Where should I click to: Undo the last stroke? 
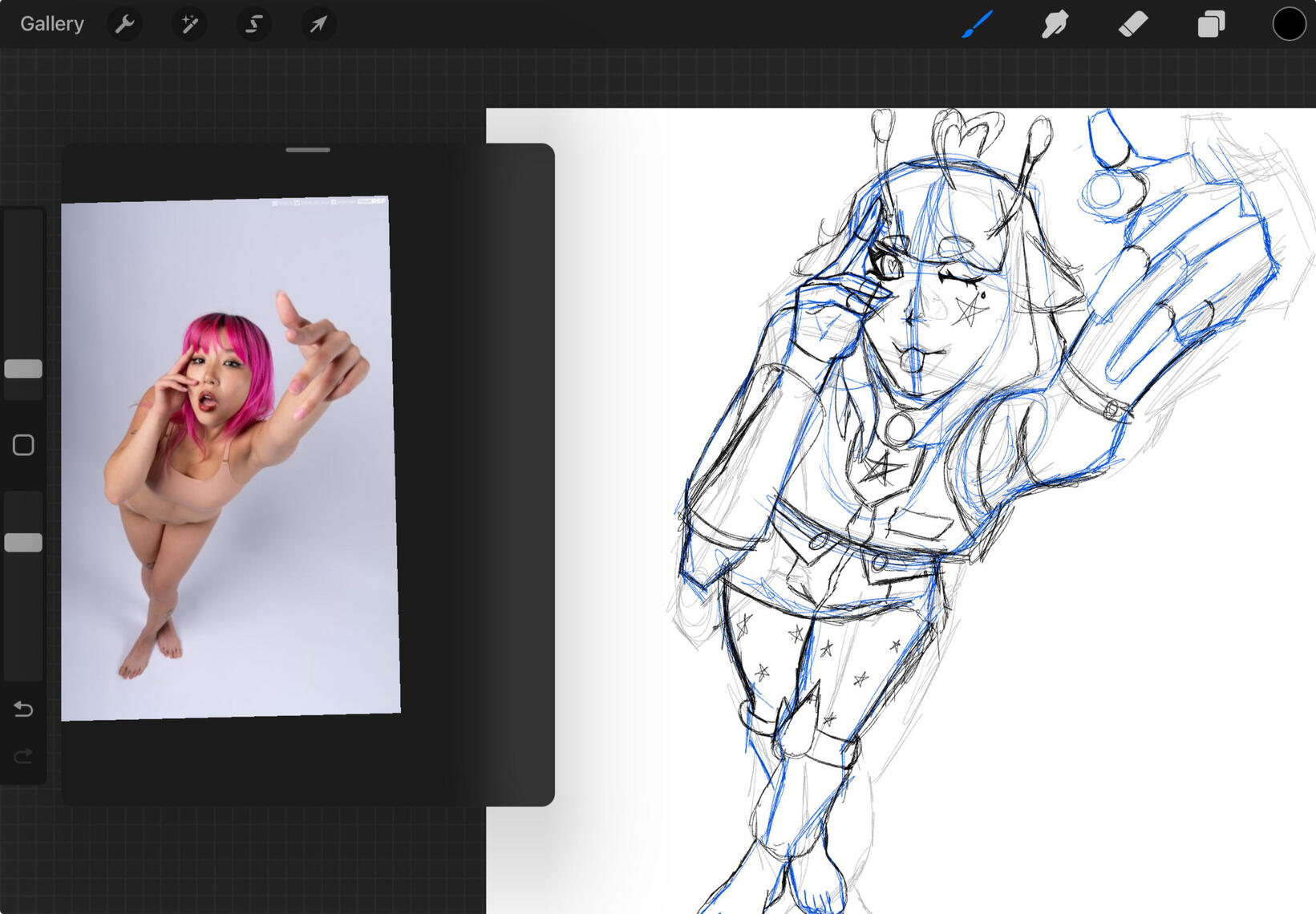tap(23, 709)
